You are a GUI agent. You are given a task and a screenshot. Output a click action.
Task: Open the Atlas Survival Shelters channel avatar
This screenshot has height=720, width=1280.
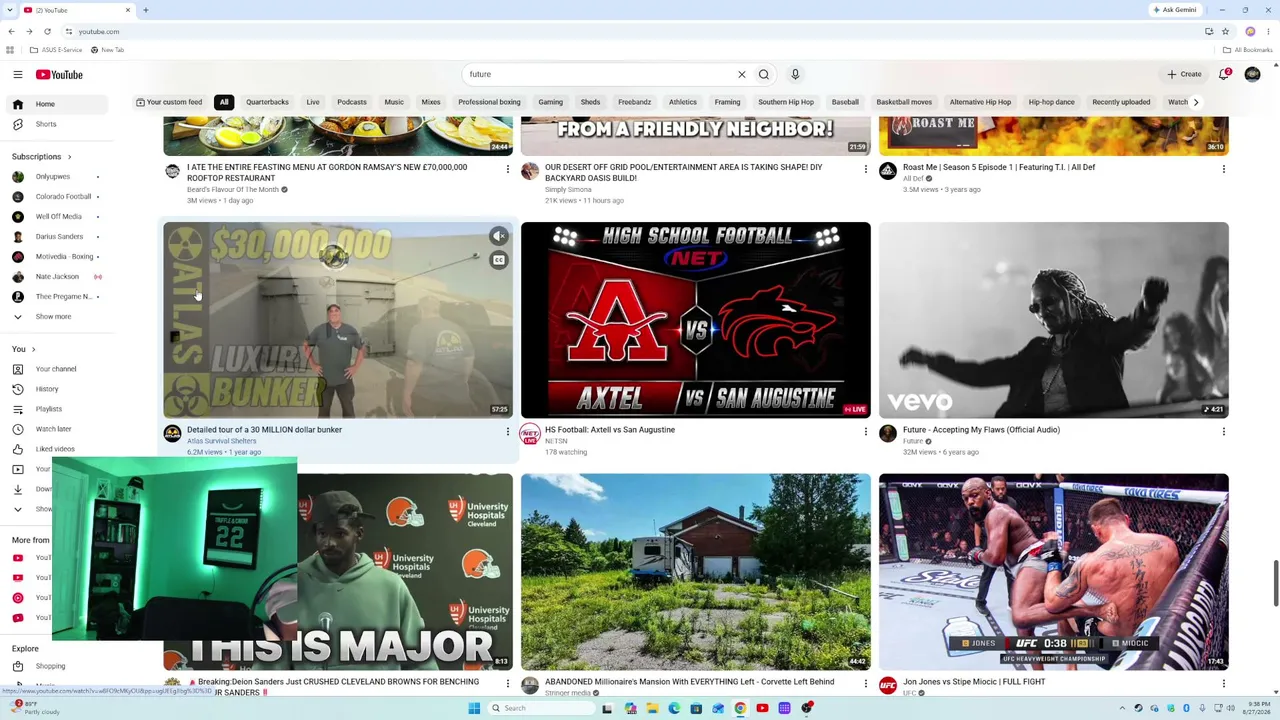pyautogui.click(x=172, y=433)
